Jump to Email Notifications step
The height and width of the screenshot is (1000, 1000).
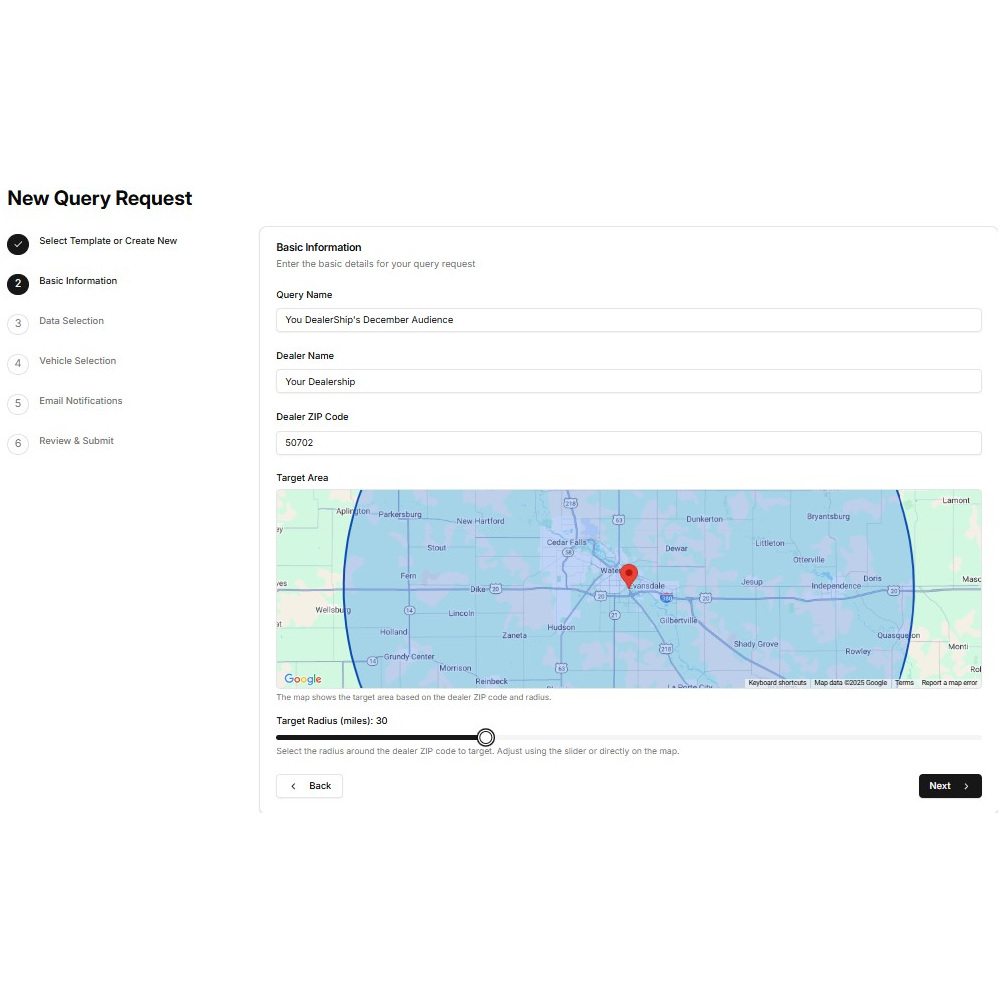click(80, 401)
